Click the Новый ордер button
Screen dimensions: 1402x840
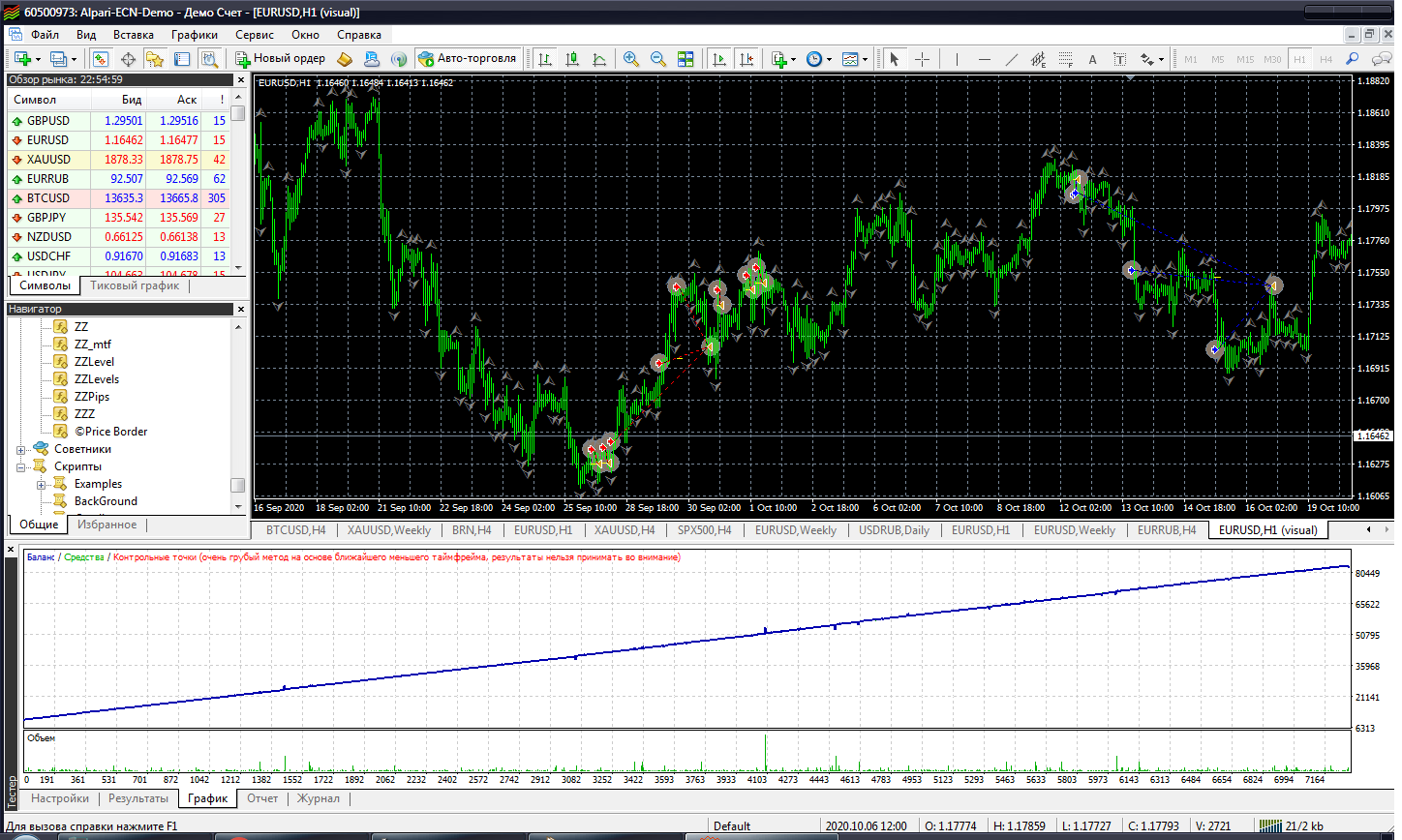[x=280, y=58]
